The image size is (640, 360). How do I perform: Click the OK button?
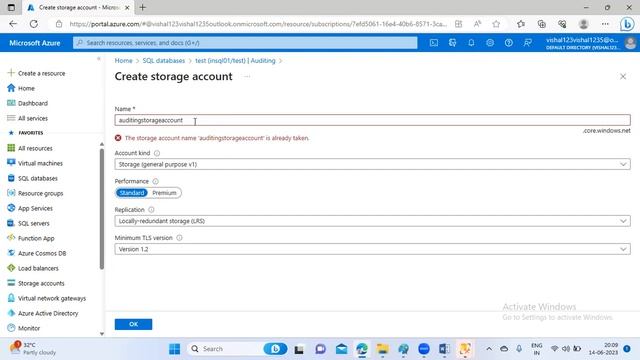[x=133, y=324]
